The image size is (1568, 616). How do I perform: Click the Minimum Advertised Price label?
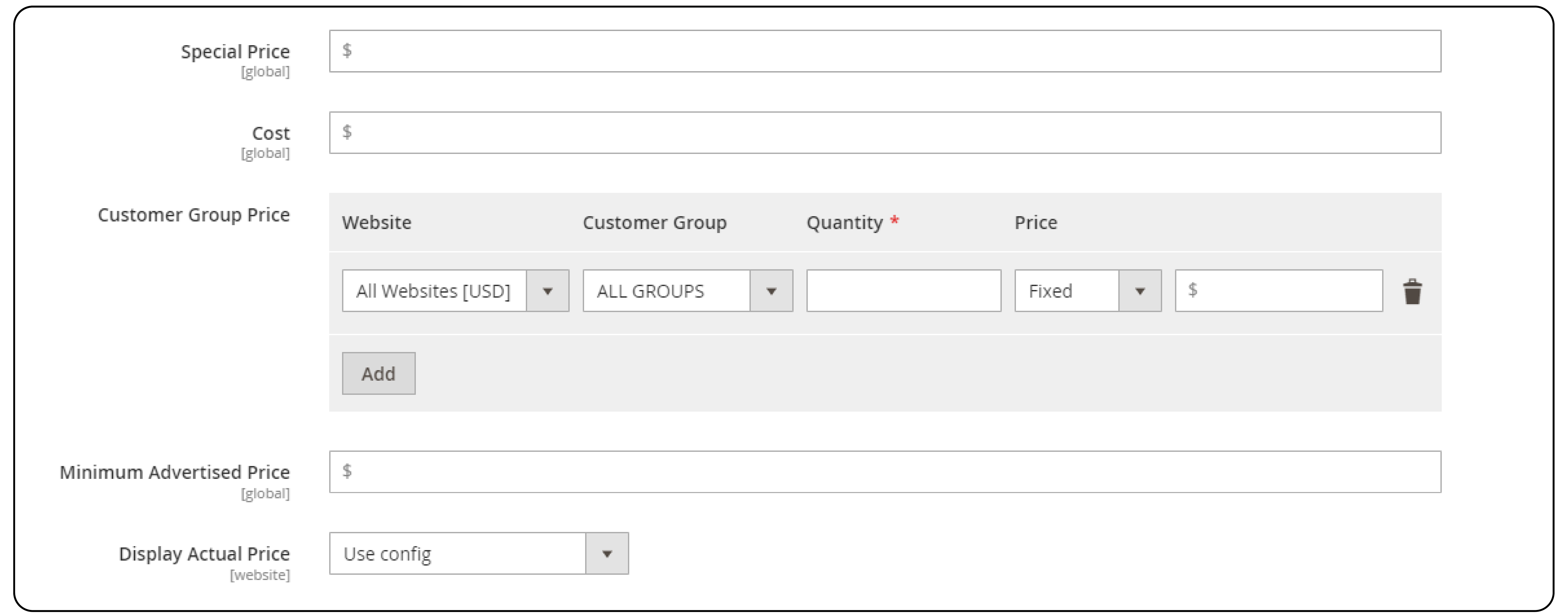[x=175, y=472]
